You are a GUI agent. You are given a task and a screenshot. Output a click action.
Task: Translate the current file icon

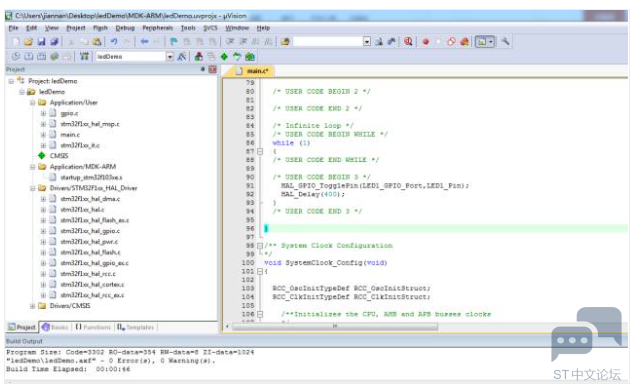pos(16,57)
